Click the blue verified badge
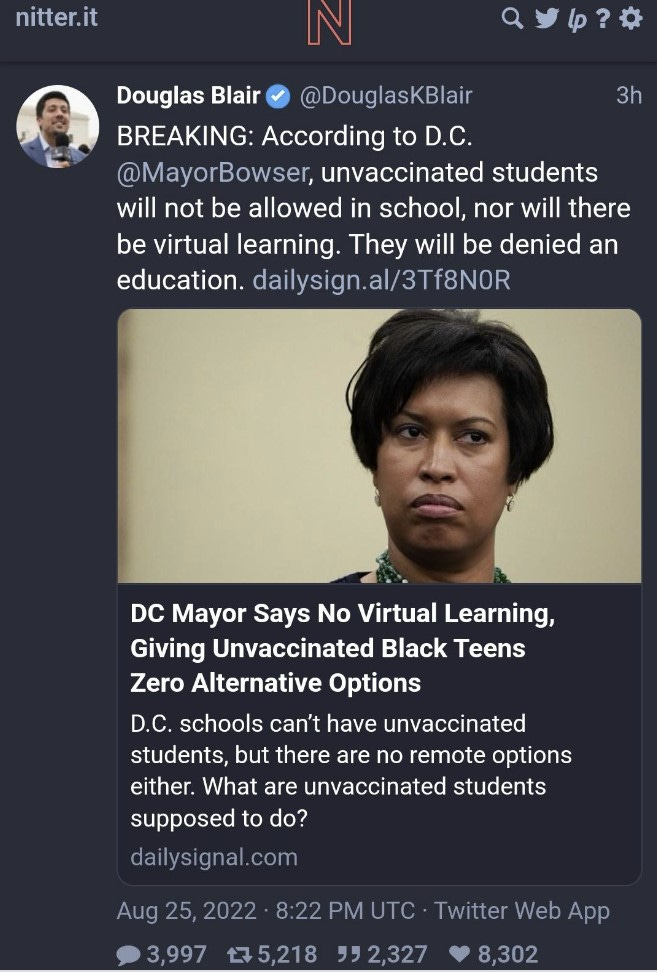The height and width of the screenshot is (972, 657). coord(278,96)
